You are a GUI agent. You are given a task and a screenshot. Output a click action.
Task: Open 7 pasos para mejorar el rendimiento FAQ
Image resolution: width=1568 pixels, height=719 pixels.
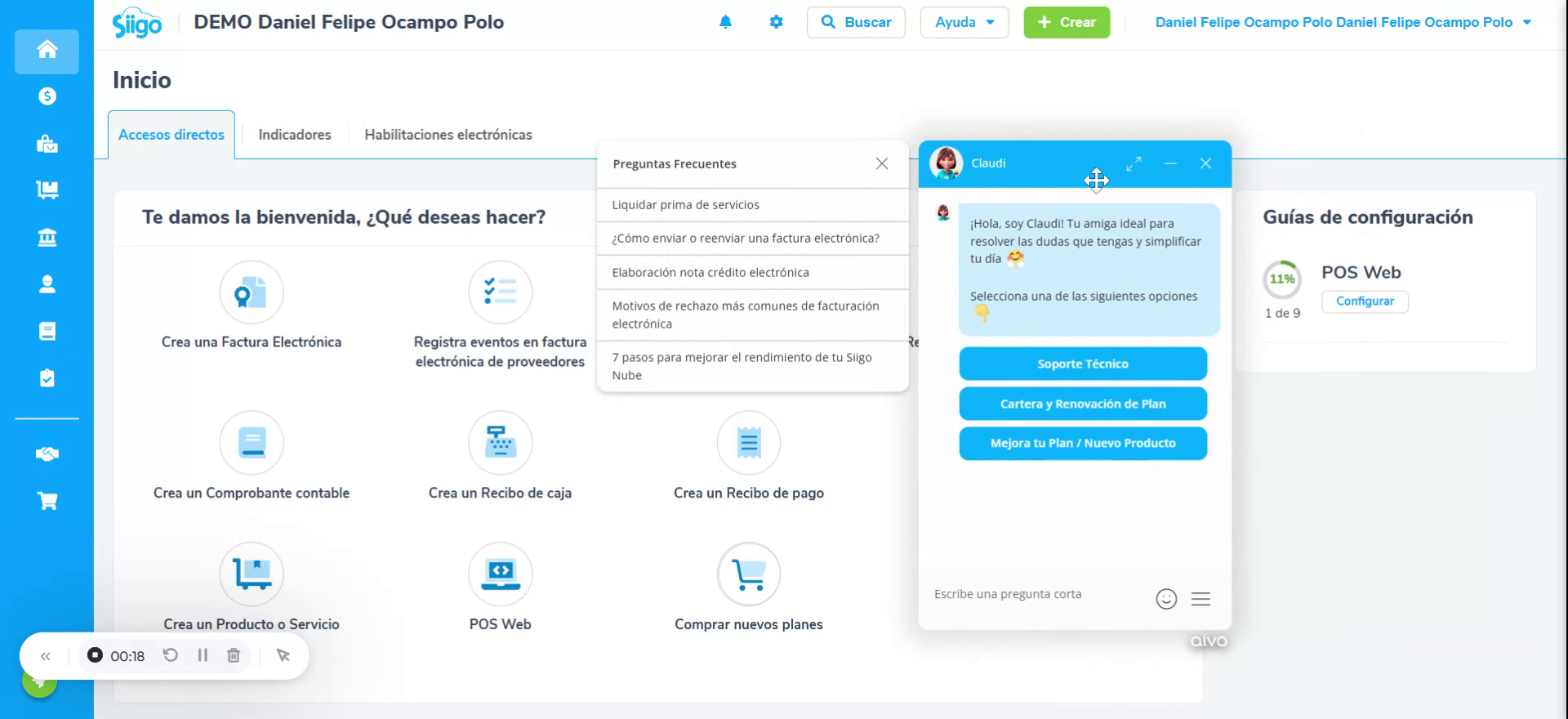click(x=753, y=366)
